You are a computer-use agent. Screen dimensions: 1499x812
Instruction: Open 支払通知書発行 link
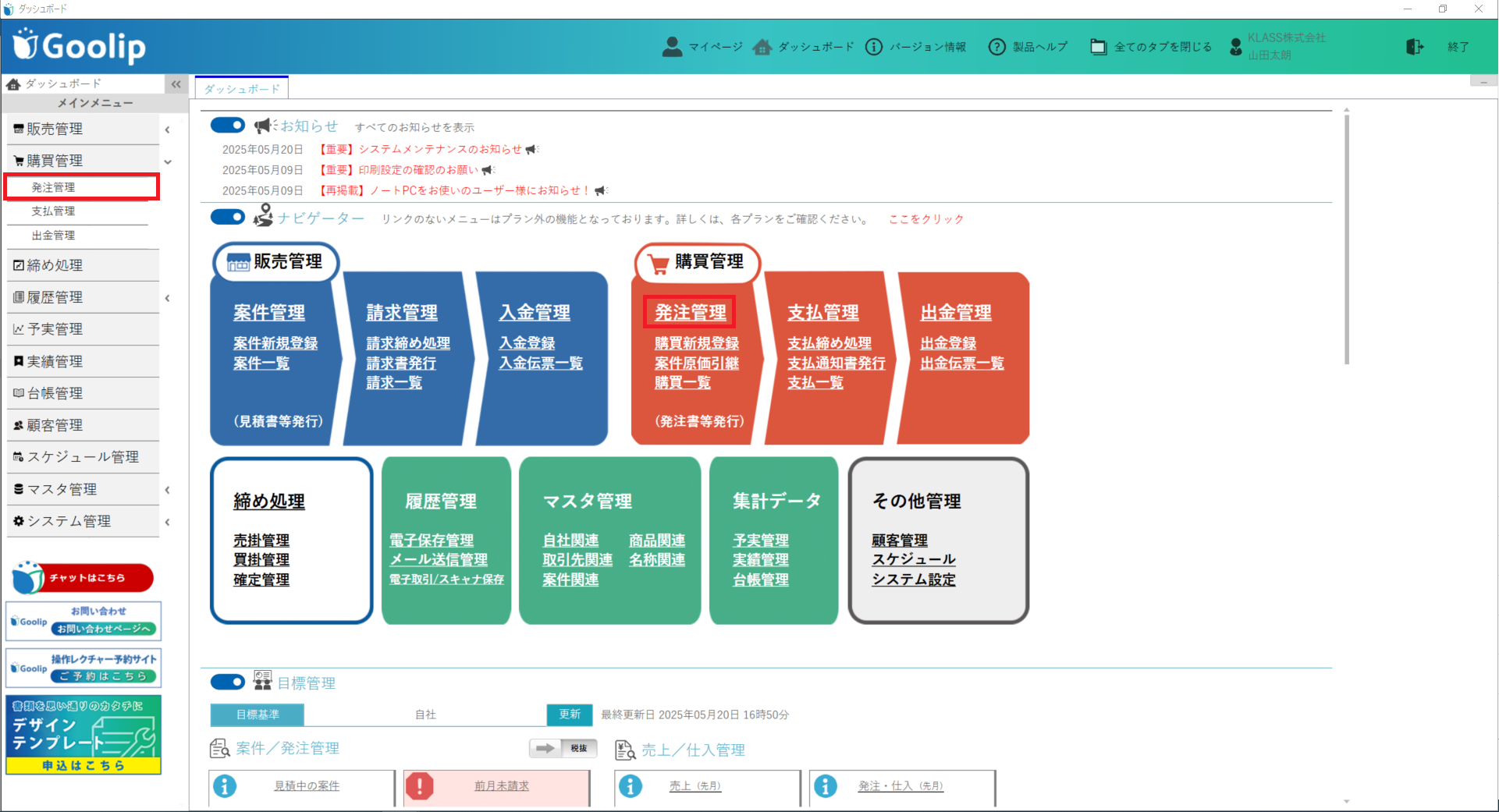tap(836, 363)
